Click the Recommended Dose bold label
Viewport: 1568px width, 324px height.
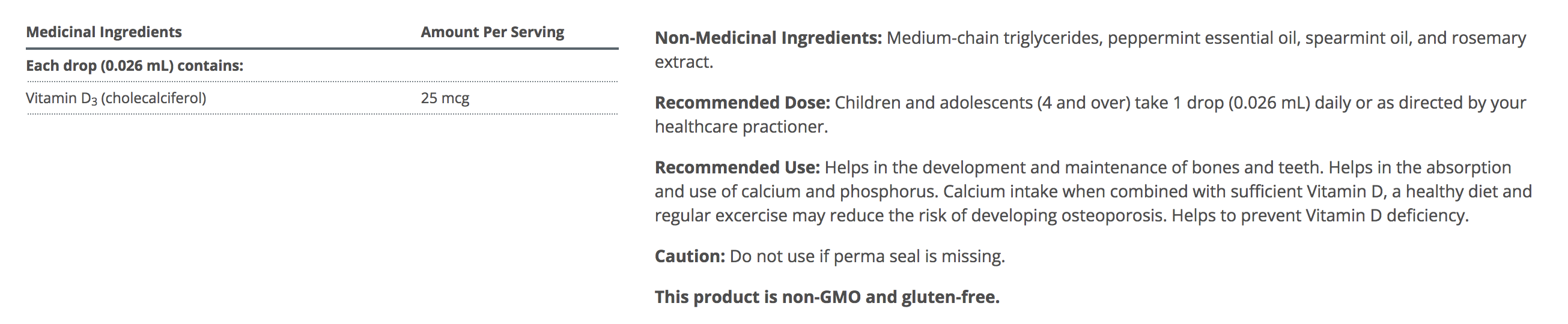pyautogui.click(x=742, y=103)
